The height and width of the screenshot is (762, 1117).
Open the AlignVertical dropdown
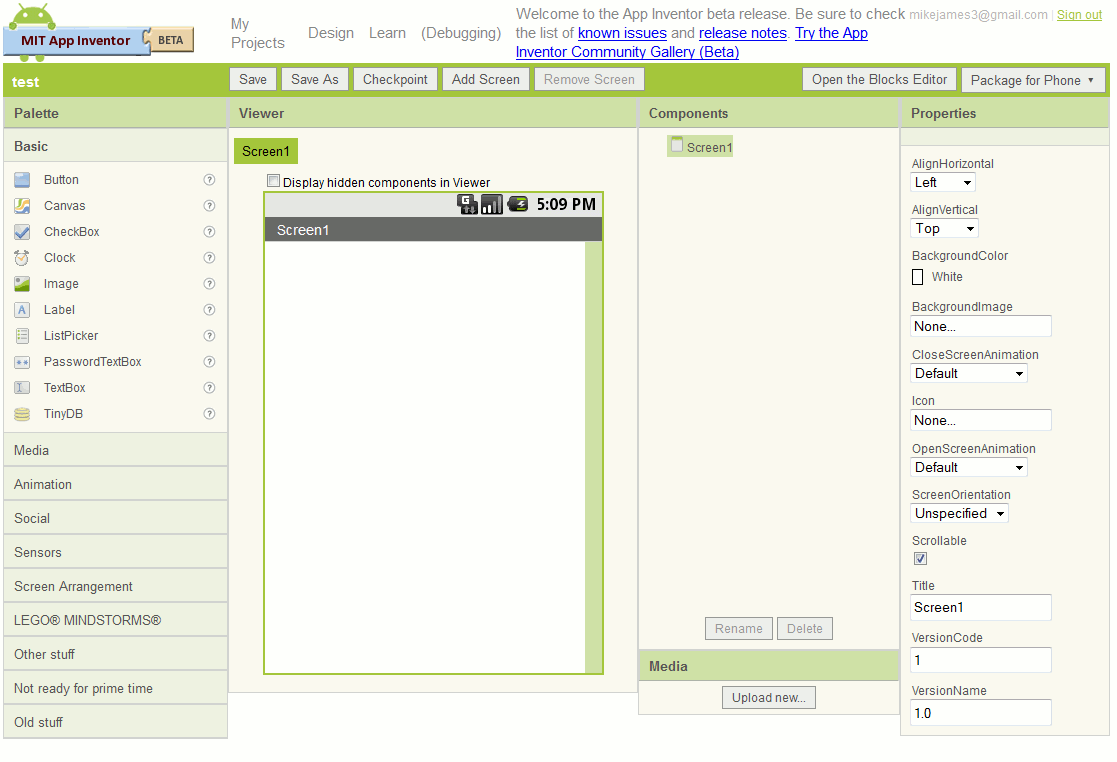coord(945,229)
